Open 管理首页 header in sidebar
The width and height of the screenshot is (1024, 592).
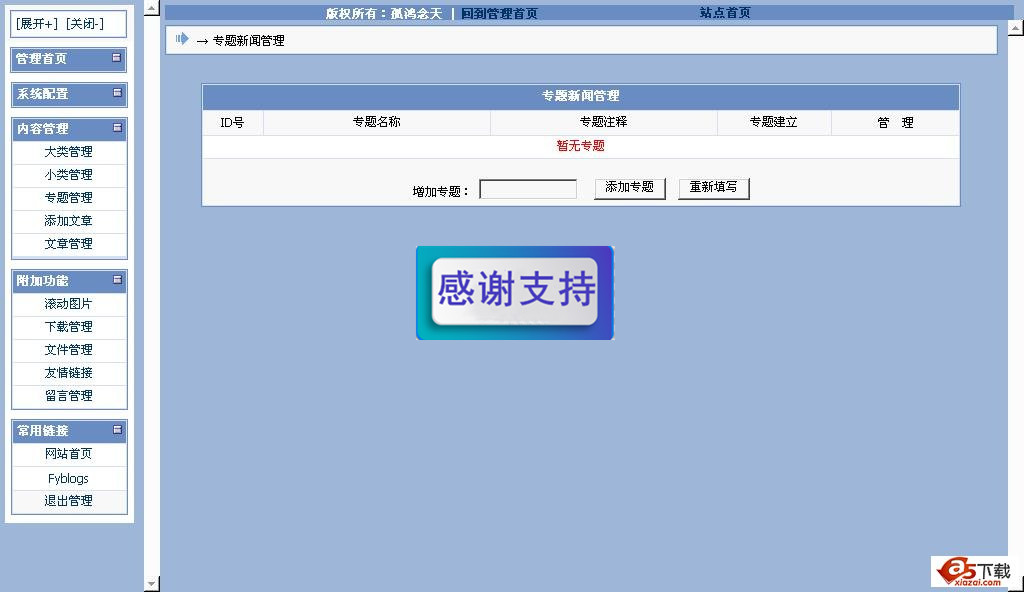(42, 59)
